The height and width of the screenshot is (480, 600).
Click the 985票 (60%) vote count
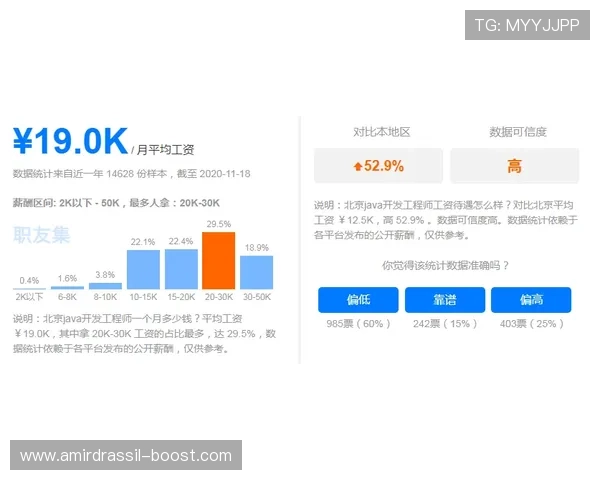click(358, 324)
